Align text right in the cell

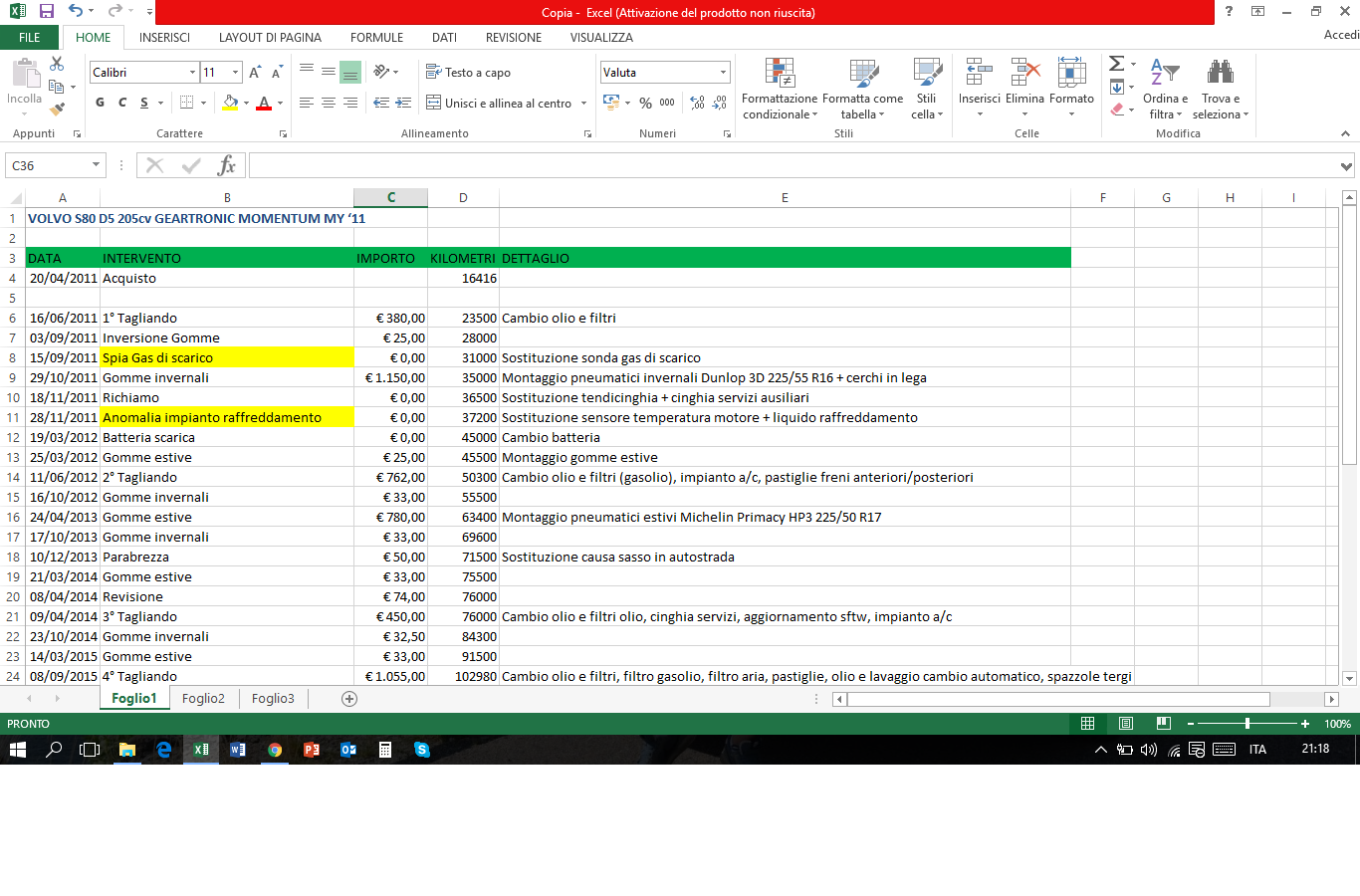coord(350,103)
